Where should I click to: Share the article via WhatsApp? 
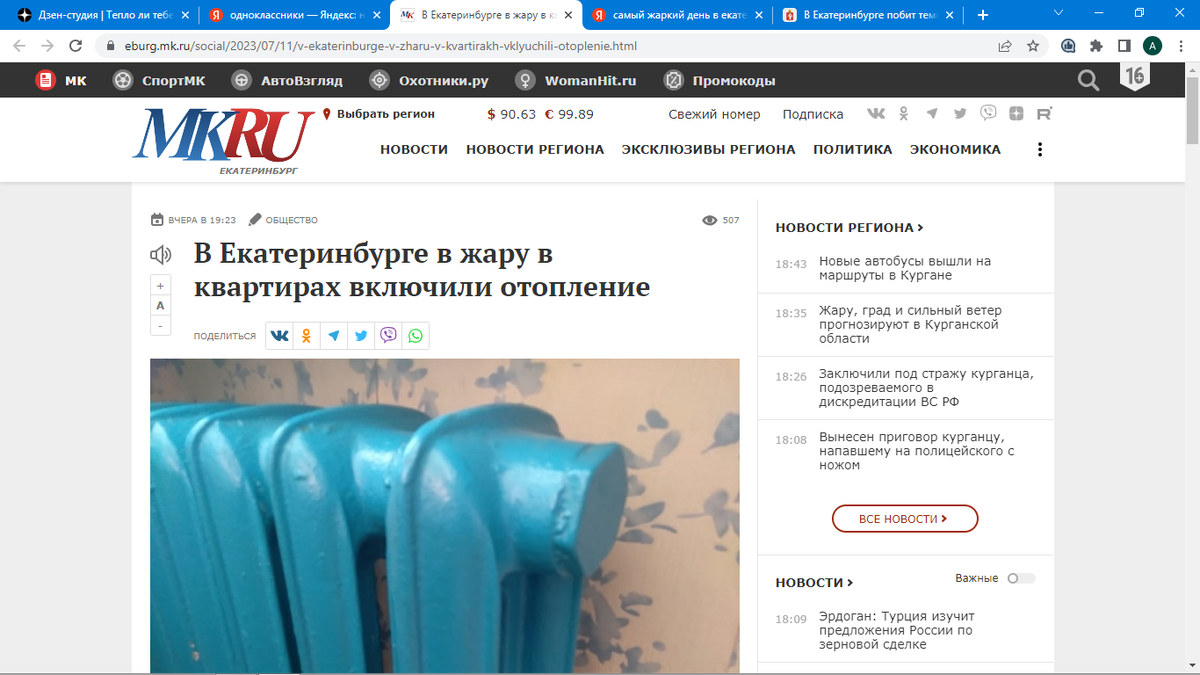(x=415, y=336)
